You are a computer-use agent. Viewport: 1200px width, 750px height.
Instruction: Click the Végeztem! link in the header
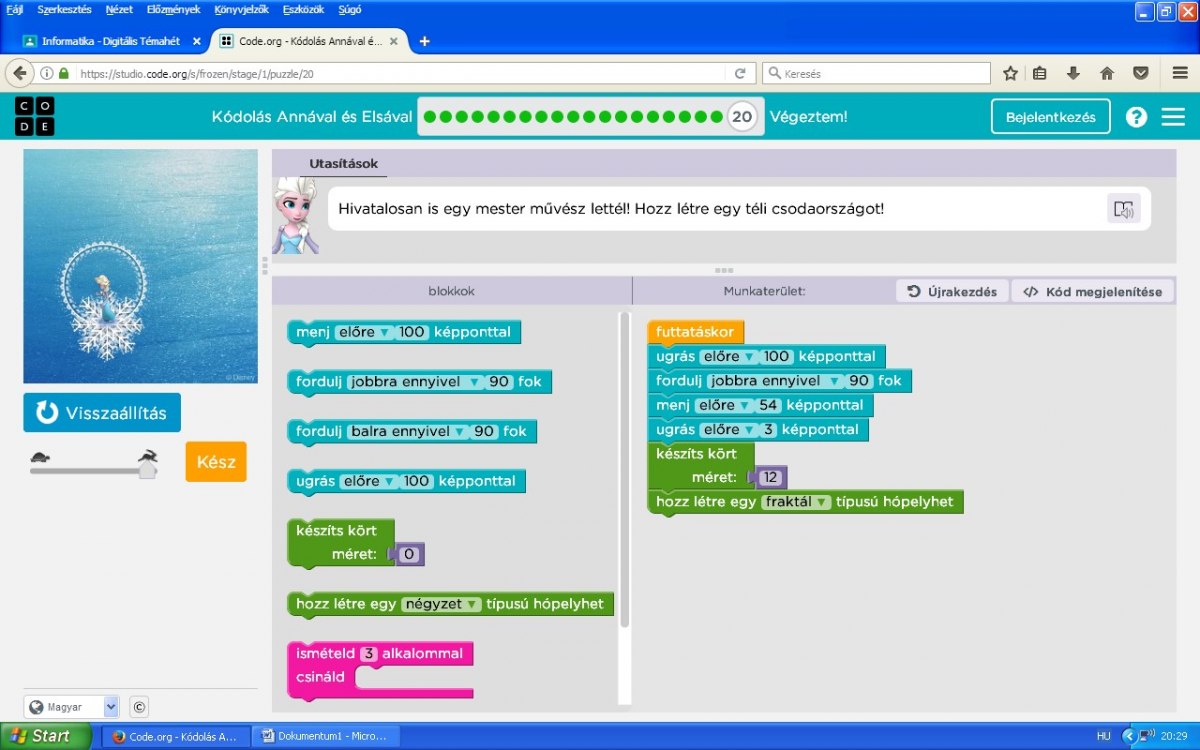coord(808,117)
